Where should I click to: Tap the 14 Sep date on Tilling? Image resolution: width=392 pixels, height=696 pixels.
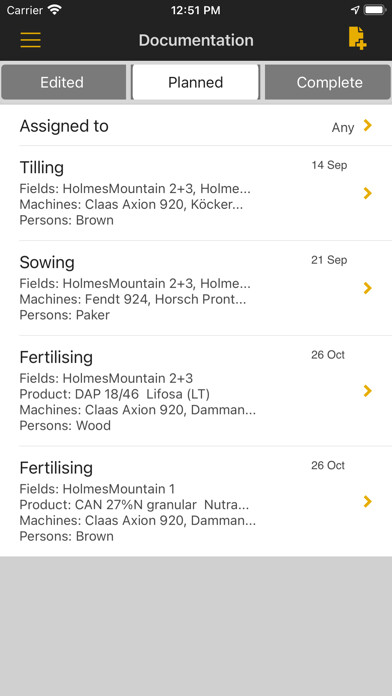point(329,166)
